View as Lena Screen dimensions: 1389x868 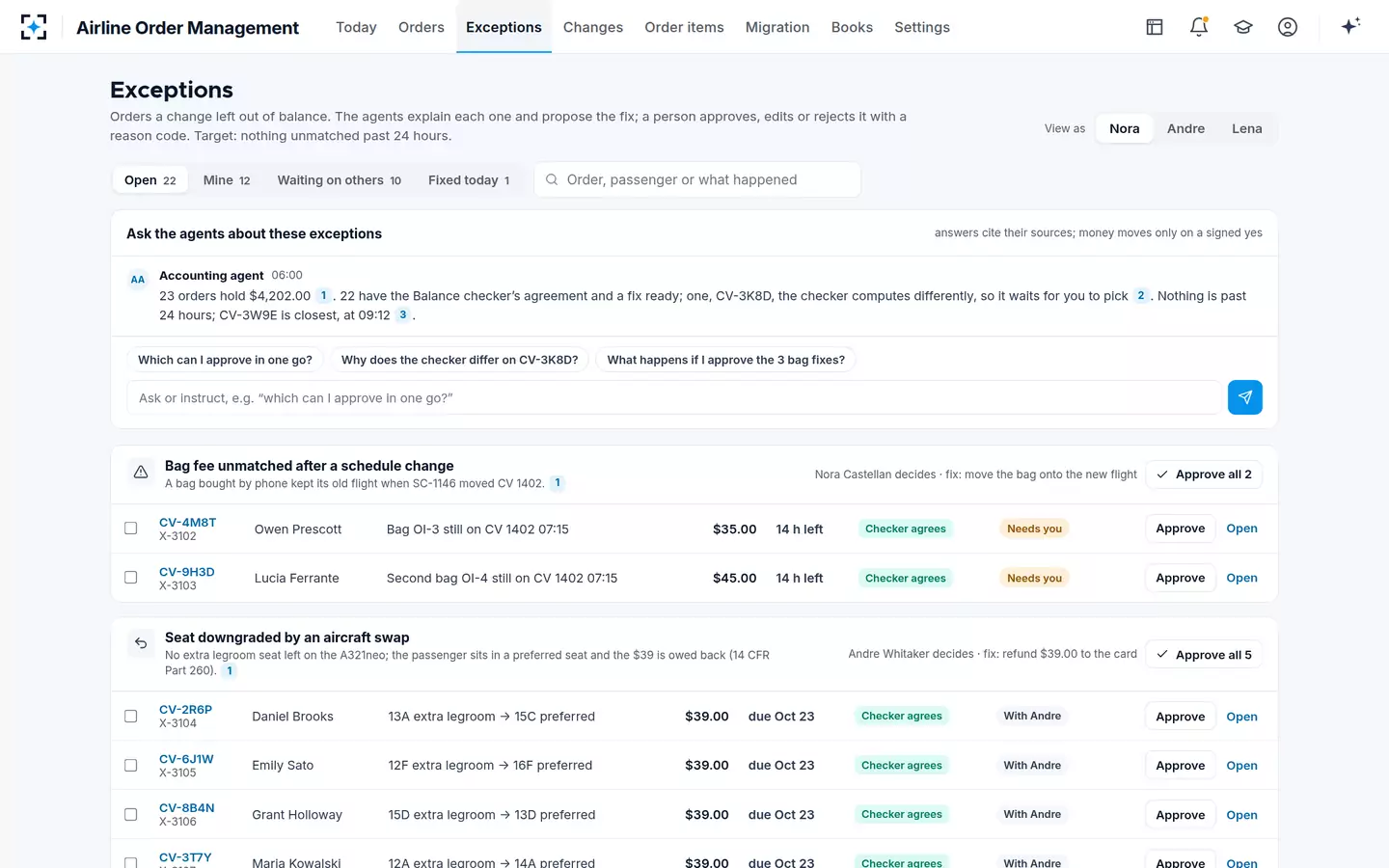(1246, 128)
